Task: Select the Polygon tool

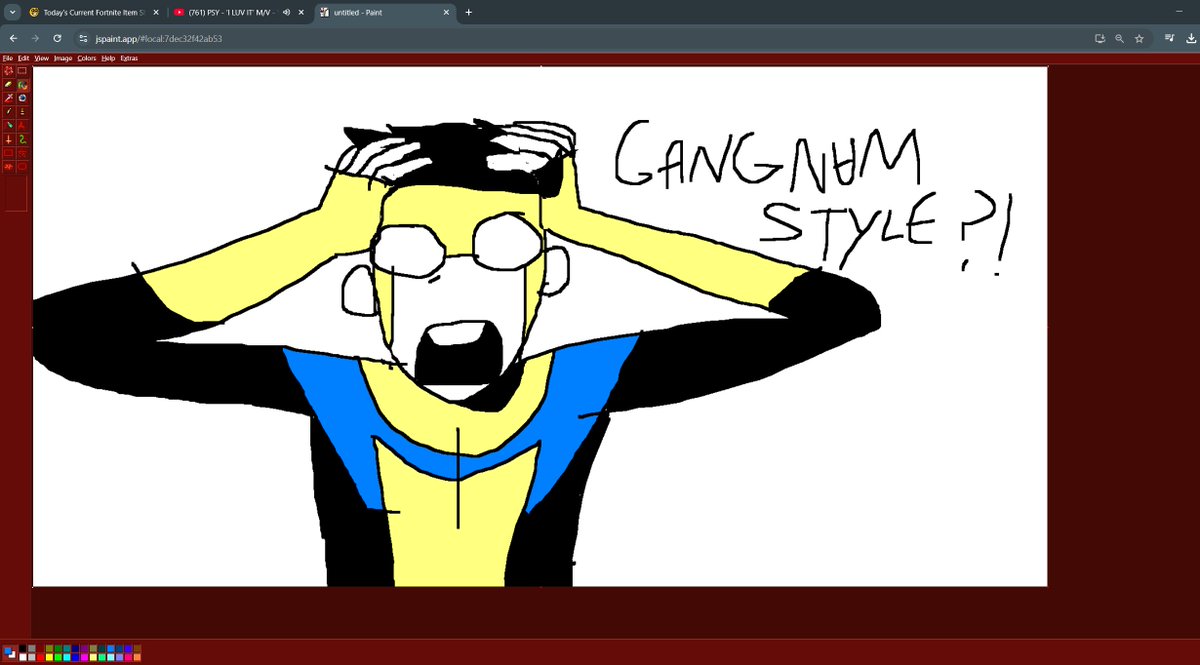Action: coord(22,152)
